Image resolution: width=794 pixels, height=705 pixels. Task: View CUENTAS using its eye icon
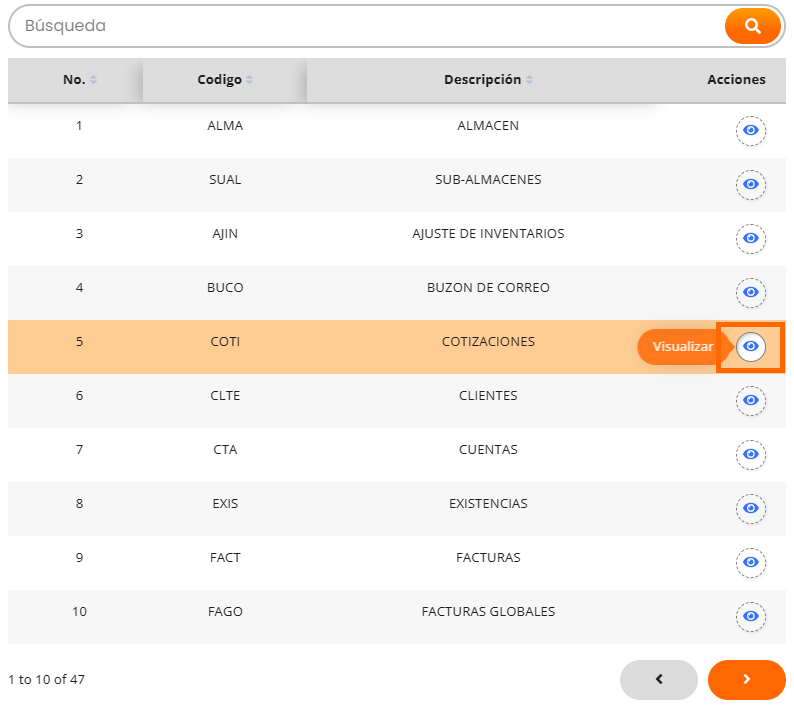(751, 455)
